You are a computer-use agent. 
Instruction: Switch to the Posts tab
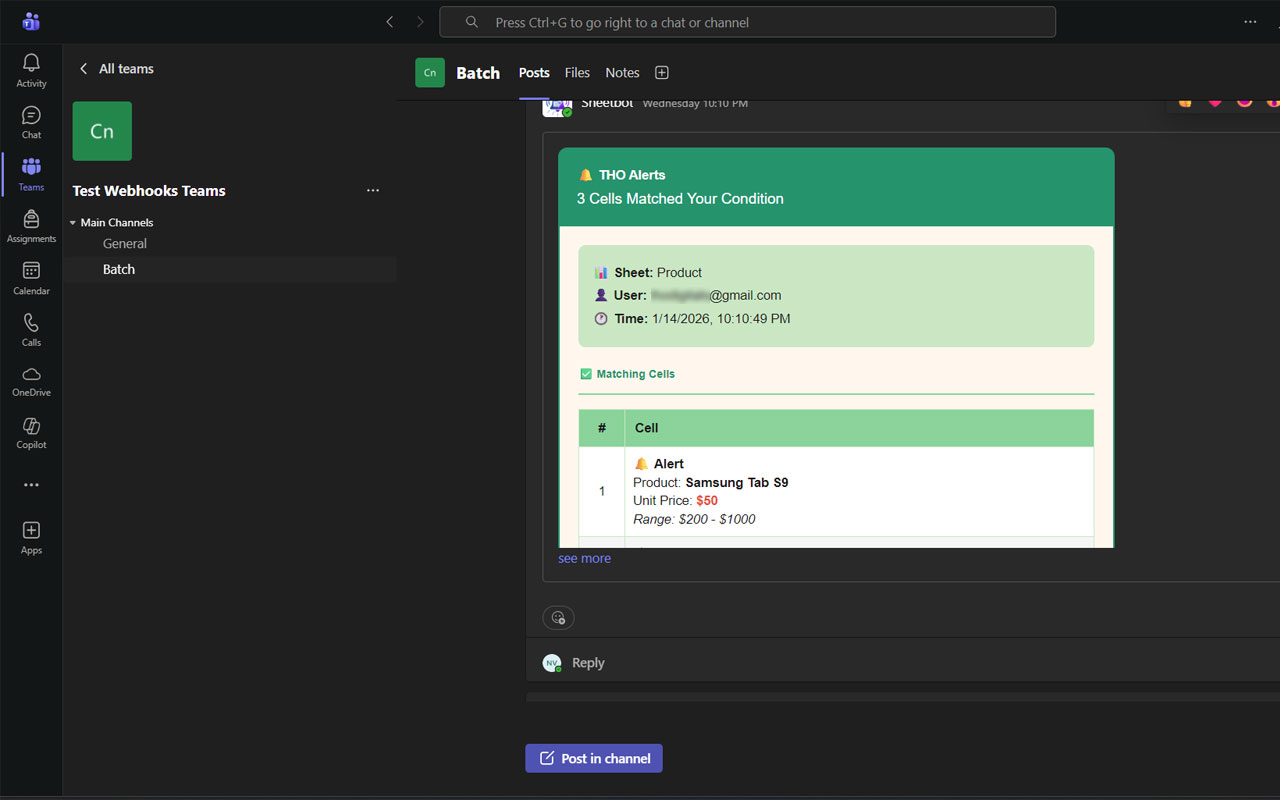coord(534,72)
